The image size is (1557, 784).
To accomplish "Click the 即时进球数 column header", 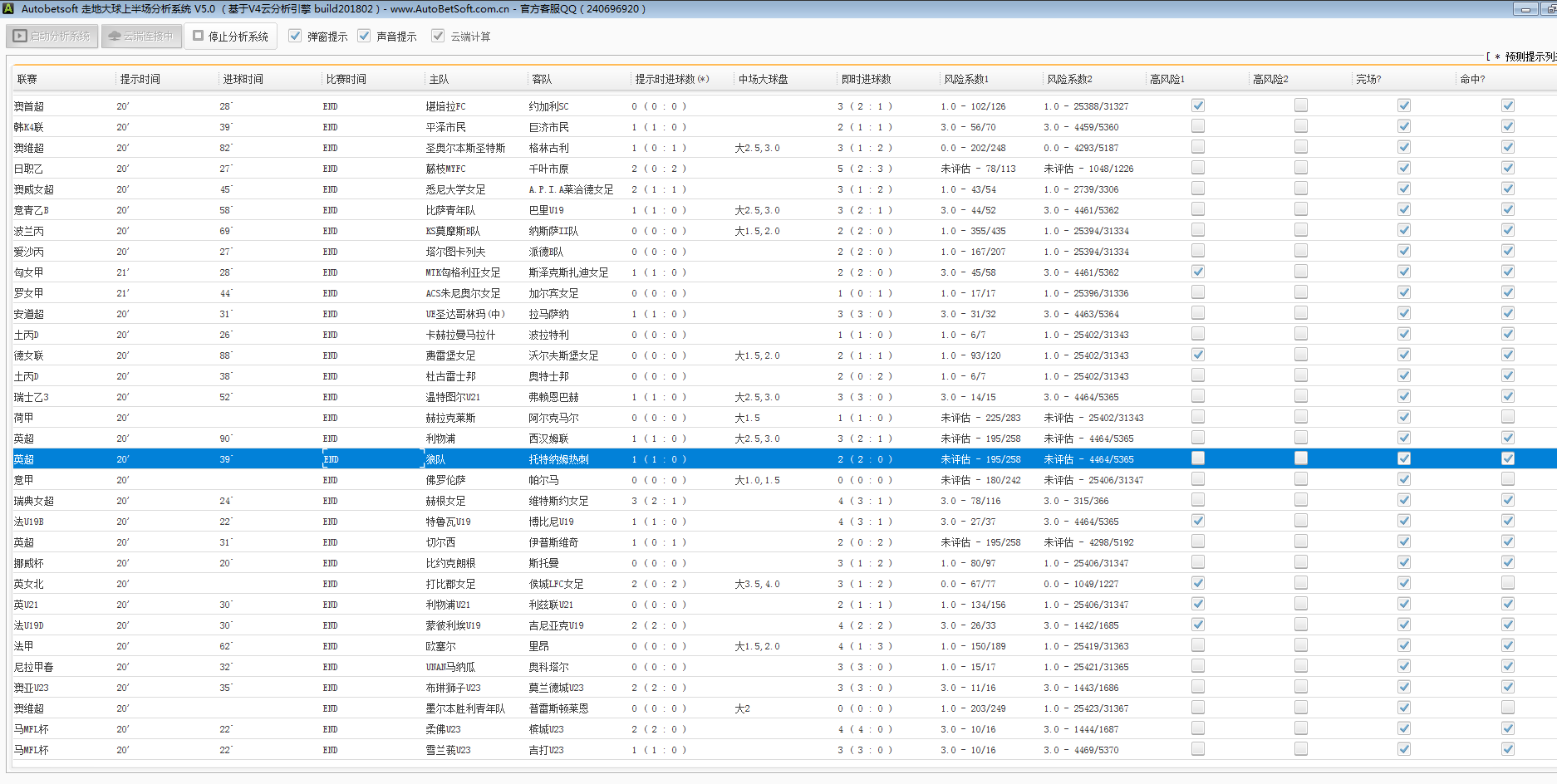I will click(x=866, y=79).
